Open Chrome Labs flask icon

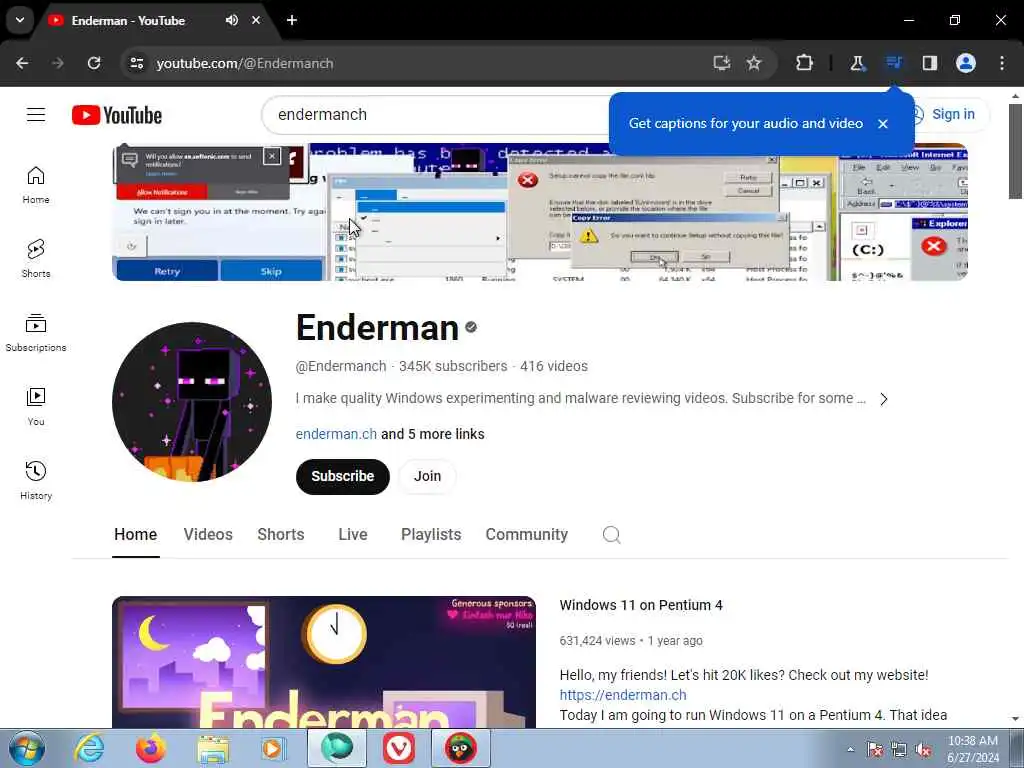tap(857, 63)
